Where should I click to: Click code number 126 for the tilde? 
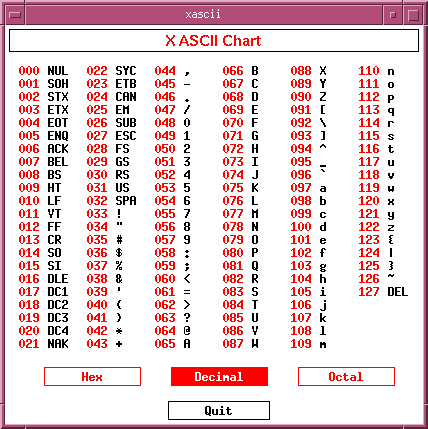point(369,279)
